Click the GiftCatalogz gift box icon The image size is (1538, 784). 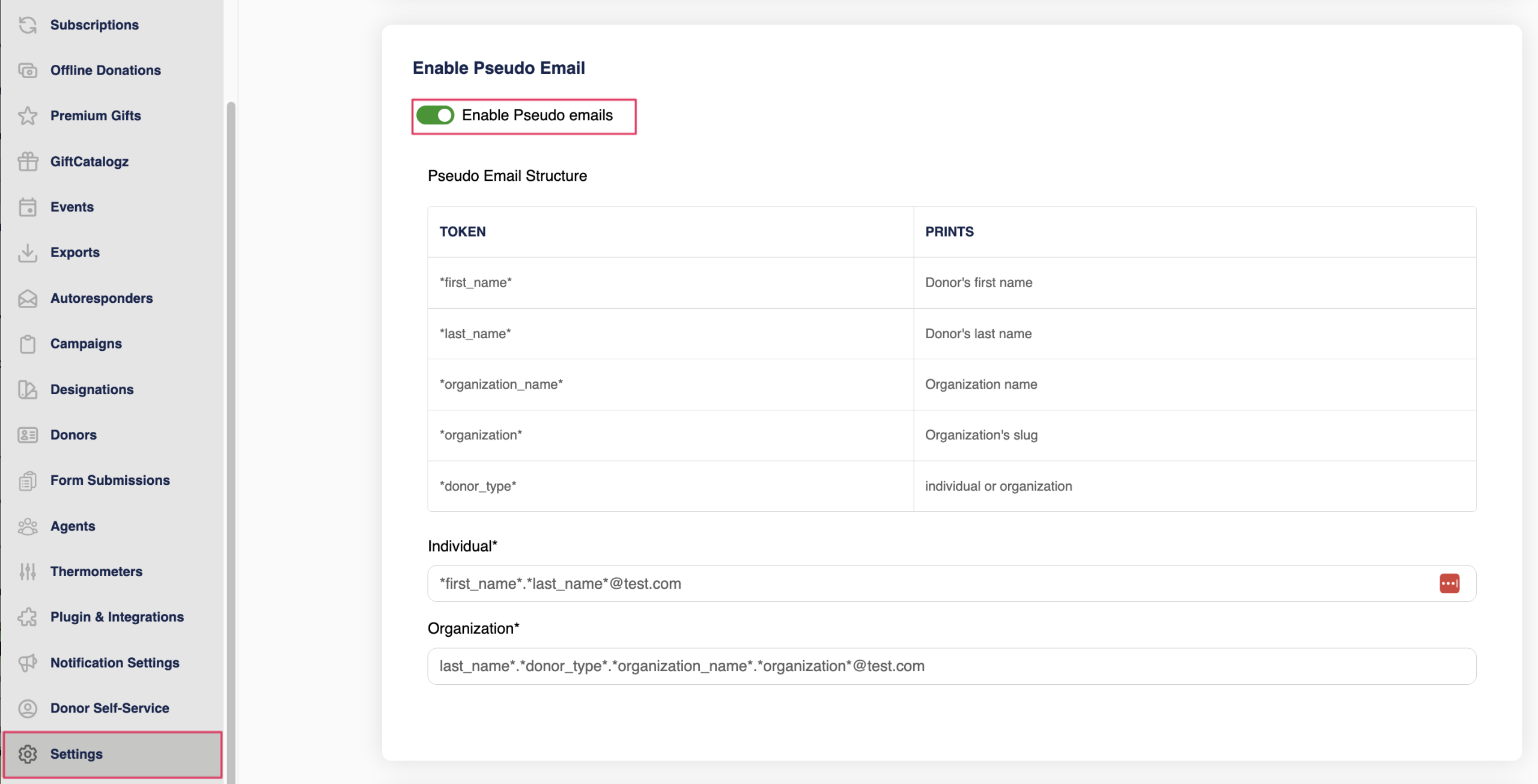click(x=28, y=162)
